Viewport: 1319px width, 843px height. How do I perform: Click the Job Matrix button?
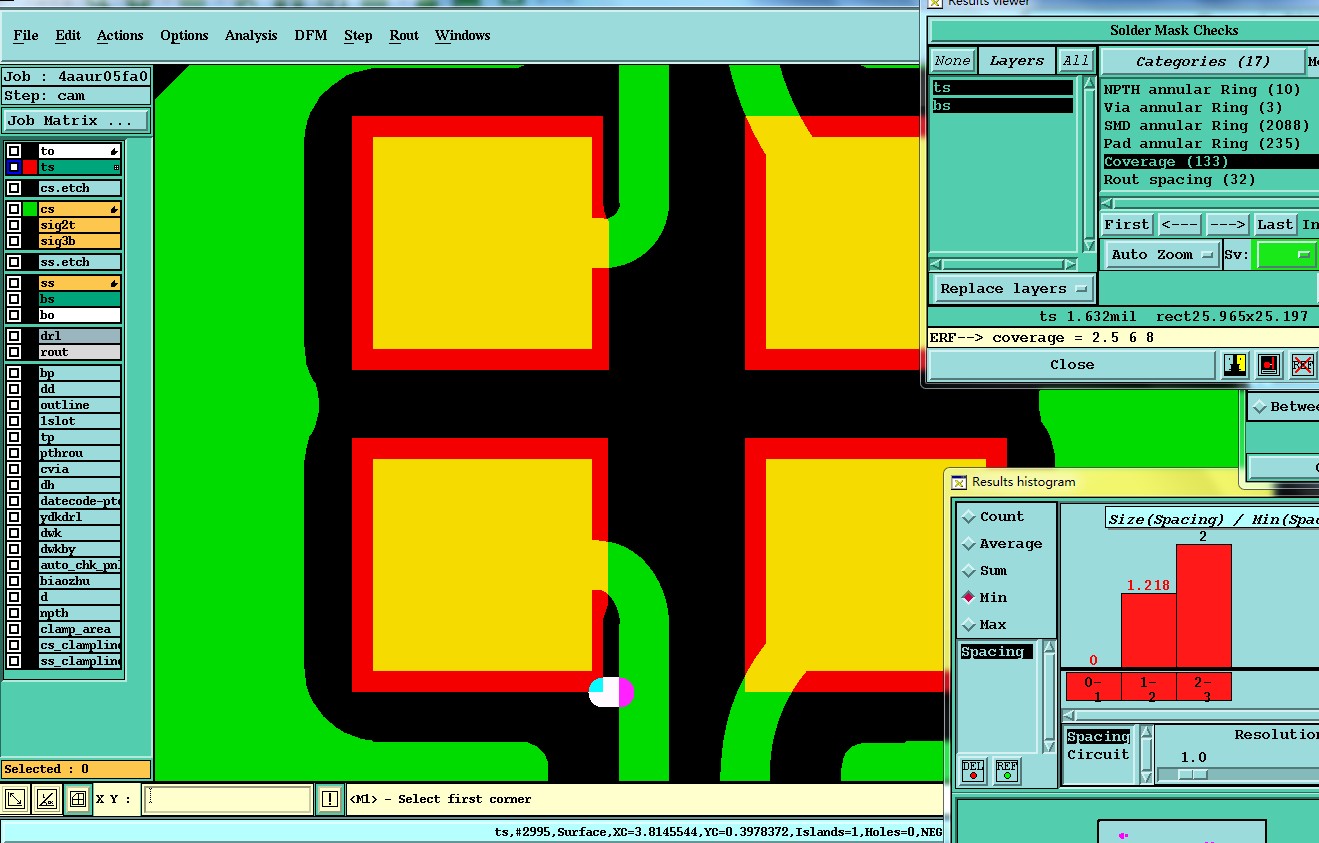[76, 121]
